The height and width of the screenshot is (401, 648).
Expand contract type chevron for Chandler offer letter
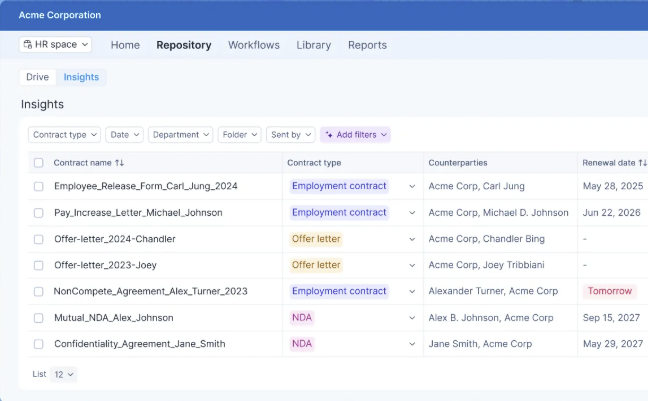pos(412,239)
